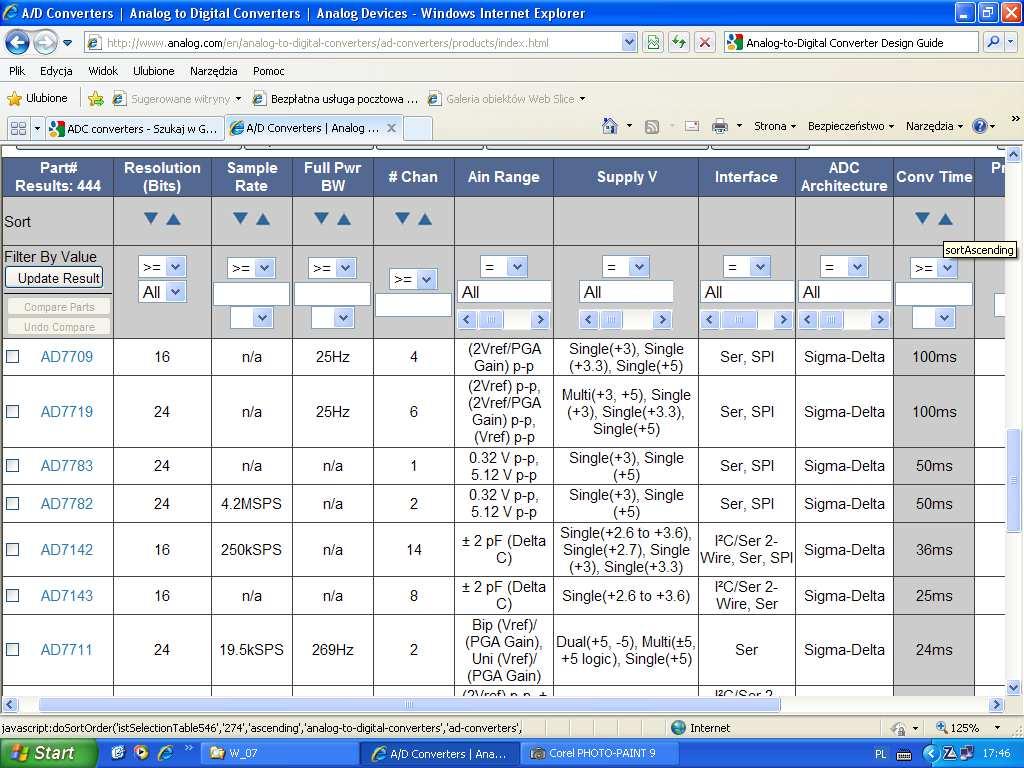Click the browser Back arrow button
Image resolution: width=1024 pixels, height=768 pixels.
pyautogui.click(x=17, y=43)
